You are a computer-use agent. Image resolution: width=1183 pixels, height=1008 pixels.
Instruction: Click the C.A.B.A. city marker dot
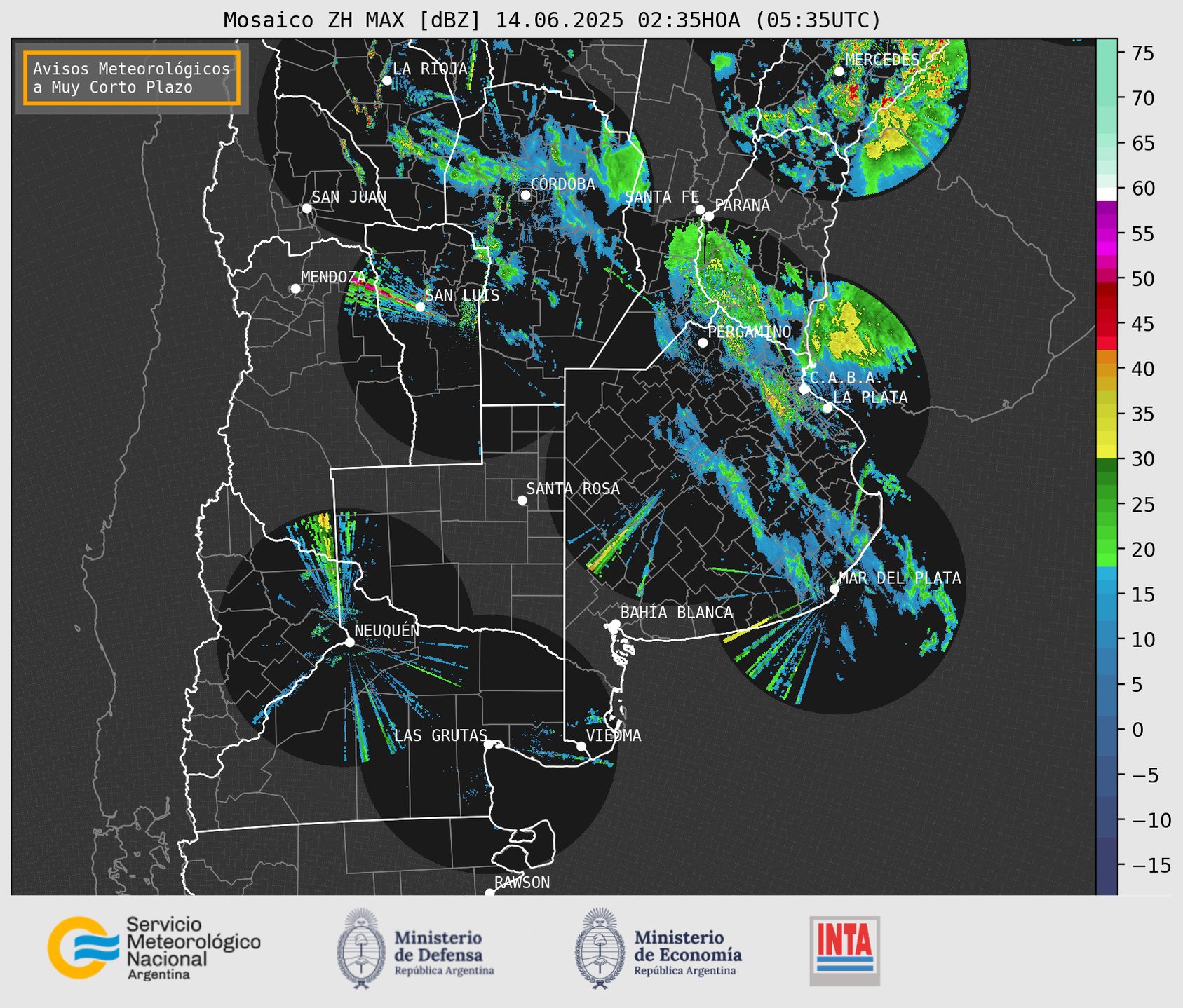pyautogui.click(x=804, y=389)
